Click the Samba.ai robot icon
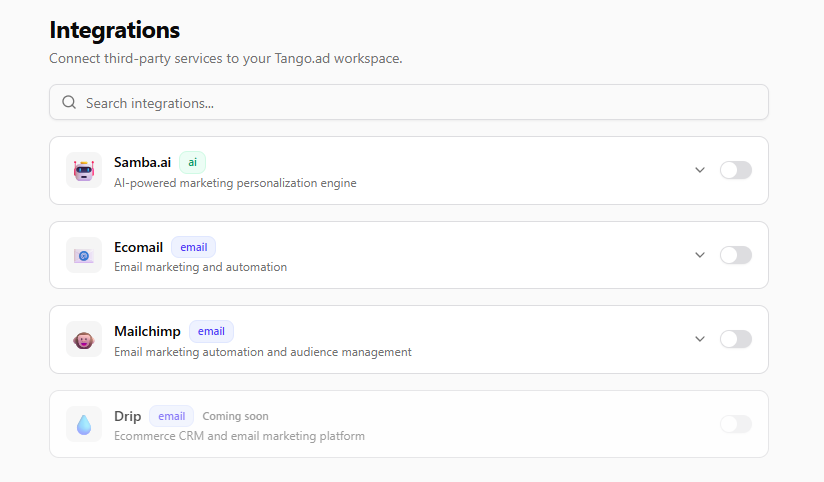Viewport: 824px width, 482px height. [x=84, y=170]
